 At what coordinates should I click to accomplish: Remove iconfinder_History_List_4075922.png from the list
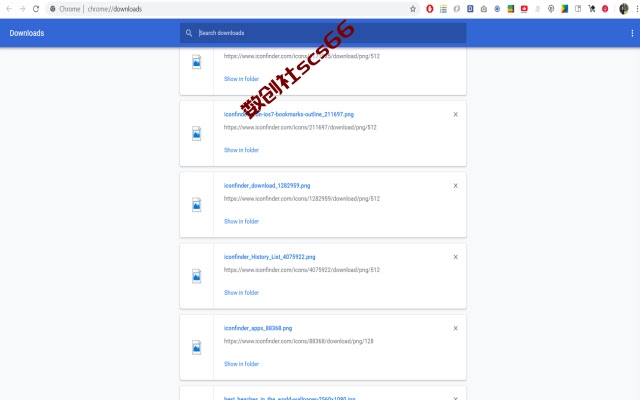point(456,257)
